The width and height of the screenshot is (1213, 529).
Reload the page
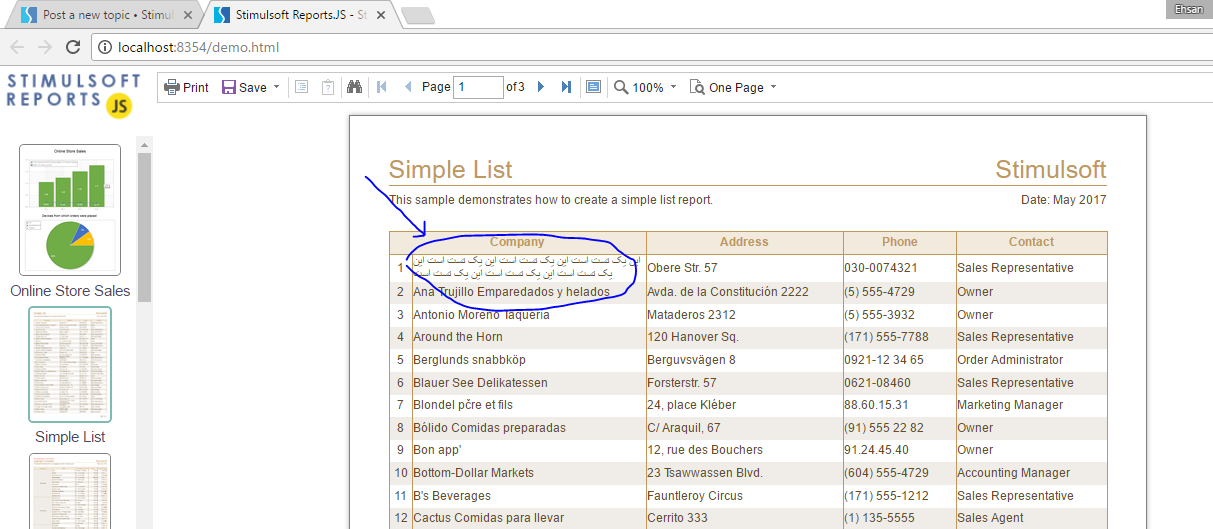73,47
